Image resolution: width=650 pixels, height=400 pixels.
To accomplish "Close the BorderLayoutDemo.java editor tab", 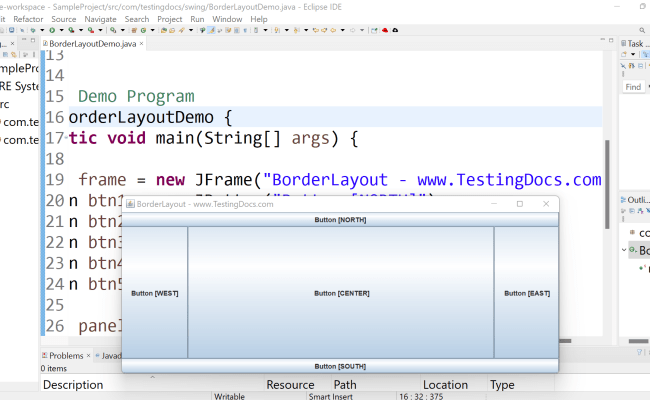I will click(x=141, y=43).
